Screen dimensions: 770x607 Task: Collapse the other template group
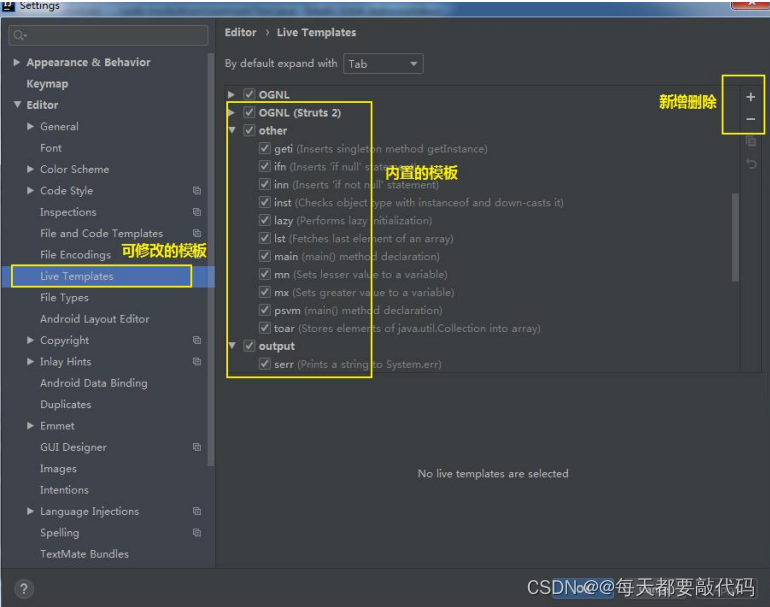[x=232, y=130]
